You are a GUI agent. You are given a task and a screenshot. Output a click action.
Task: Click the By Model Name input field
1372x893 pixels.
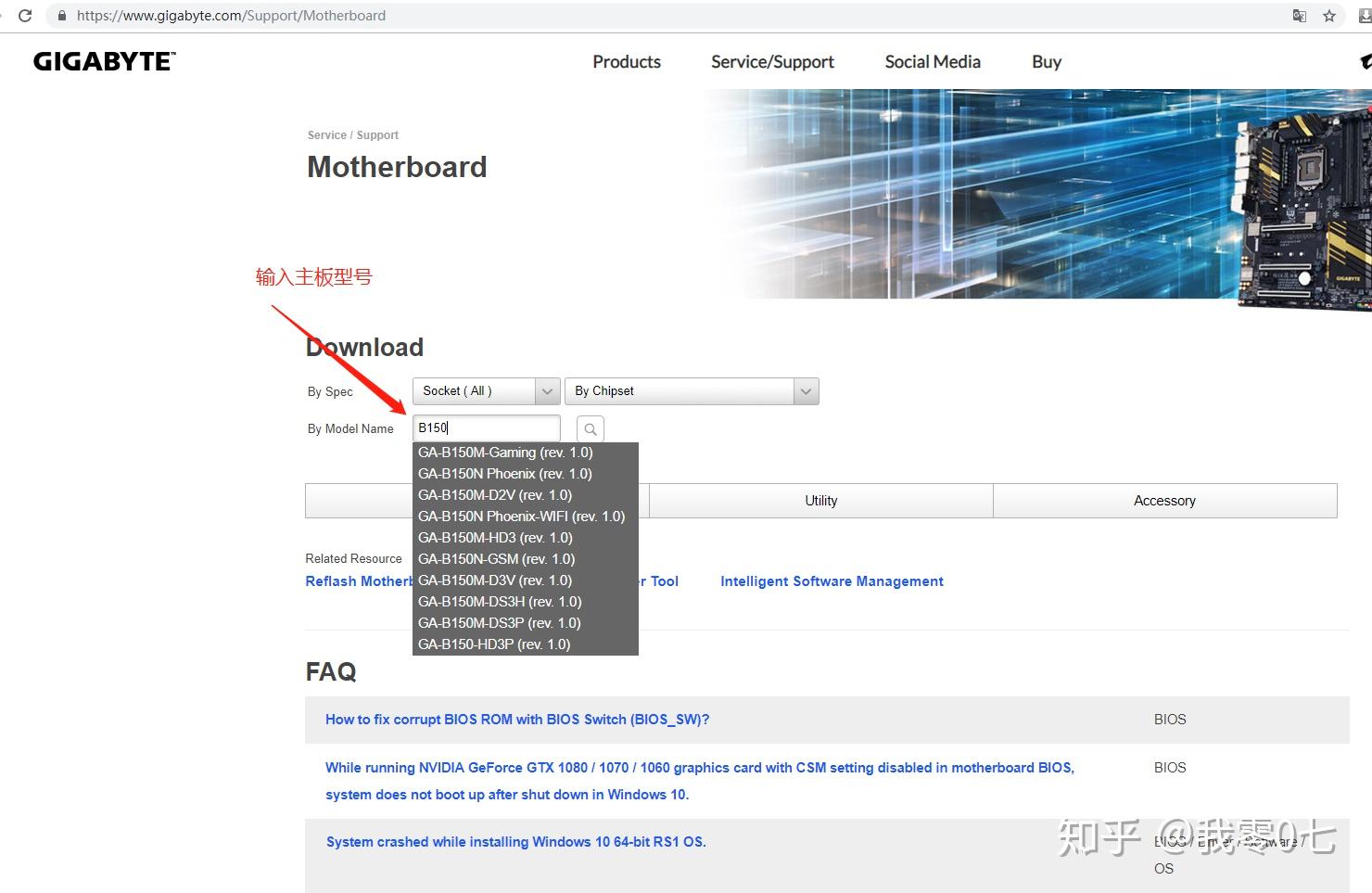[x=487, y=428]
